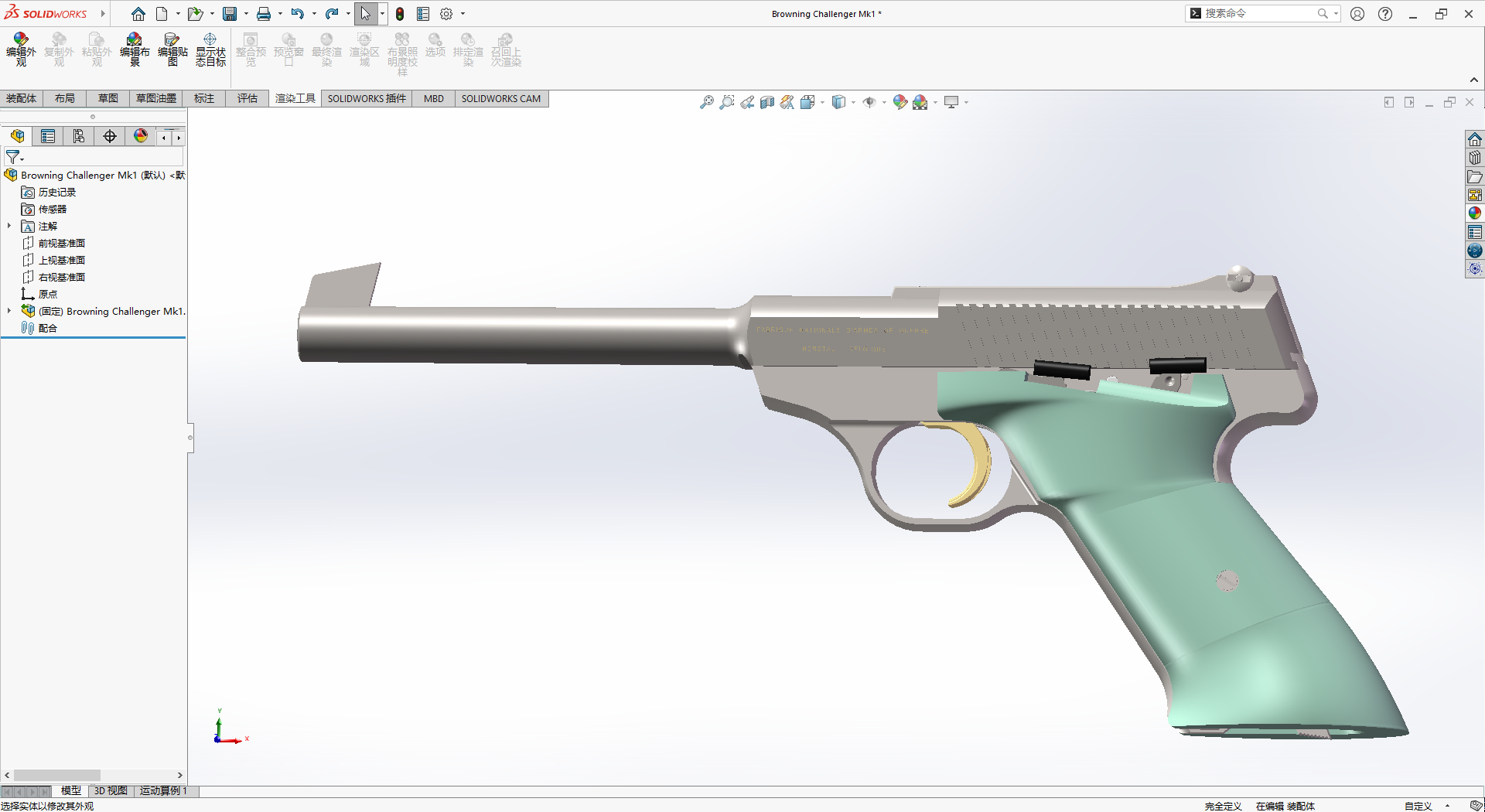Click 编辑外观 (Edit Appearance) tool
The height and width of the screenshot is (812, 1485).
point(21,49)
